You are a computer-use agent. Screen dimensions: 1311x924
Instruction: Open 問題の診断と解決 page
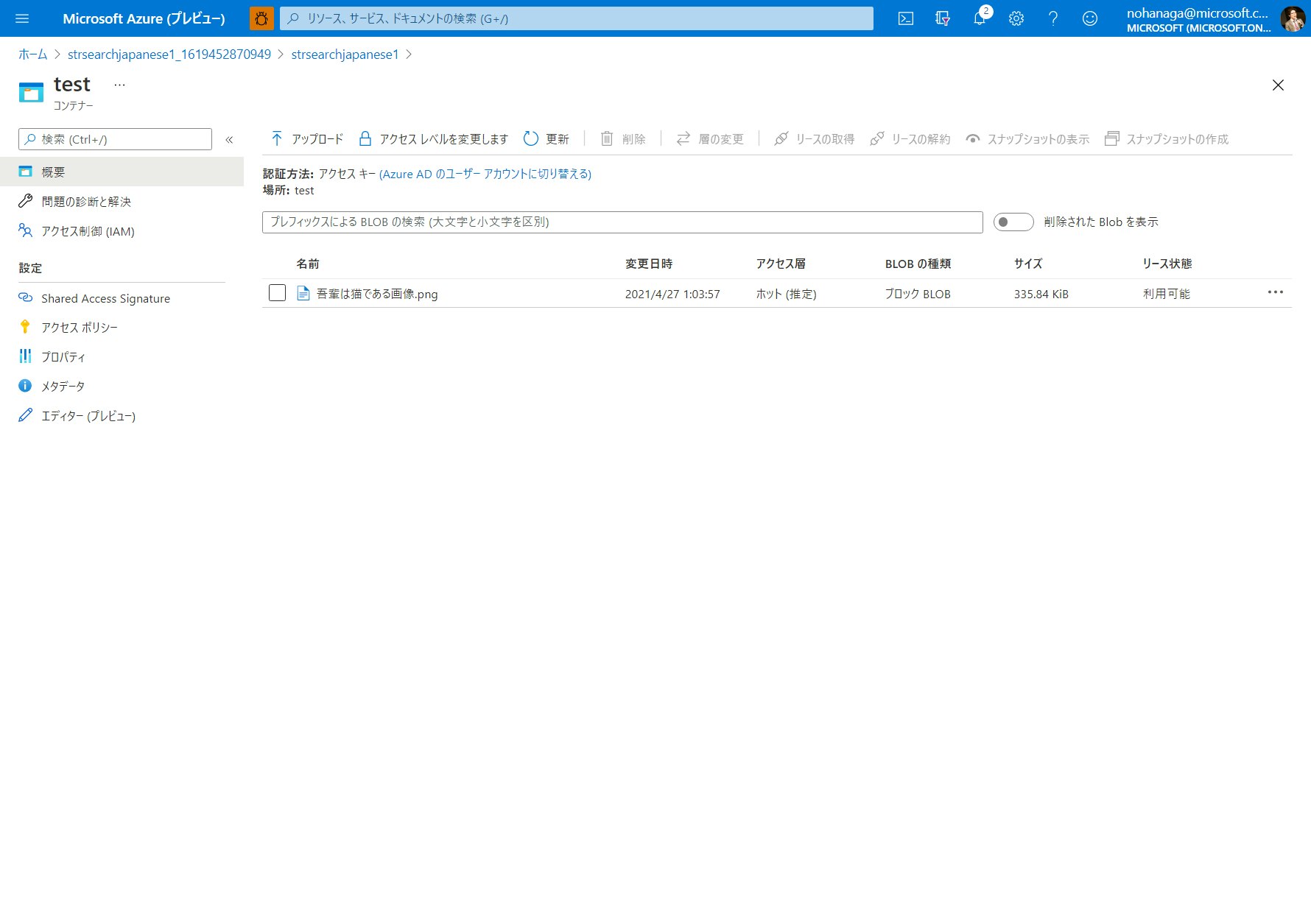pyautogui.click(x=85, y=201)
